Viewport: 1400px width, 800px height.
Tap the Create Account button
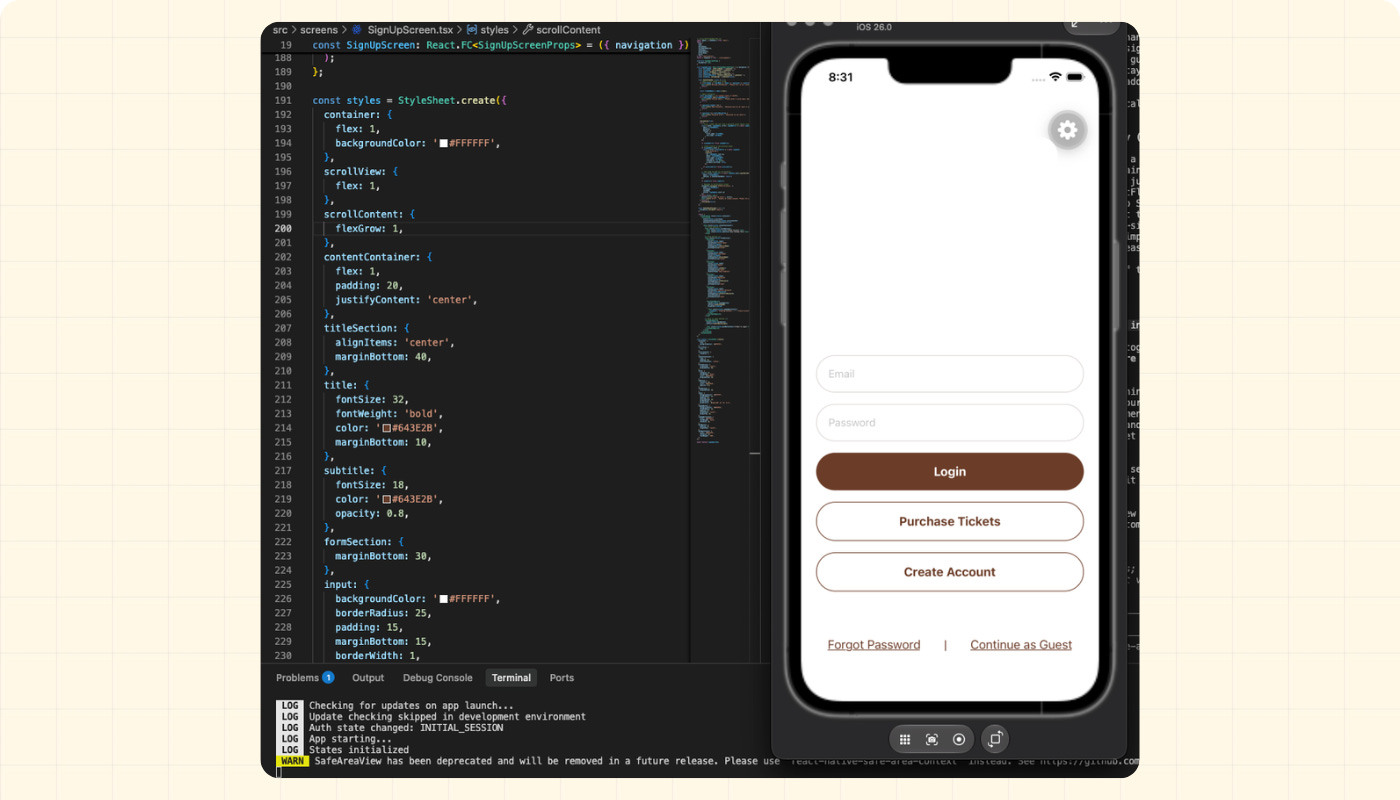point(950,572)
